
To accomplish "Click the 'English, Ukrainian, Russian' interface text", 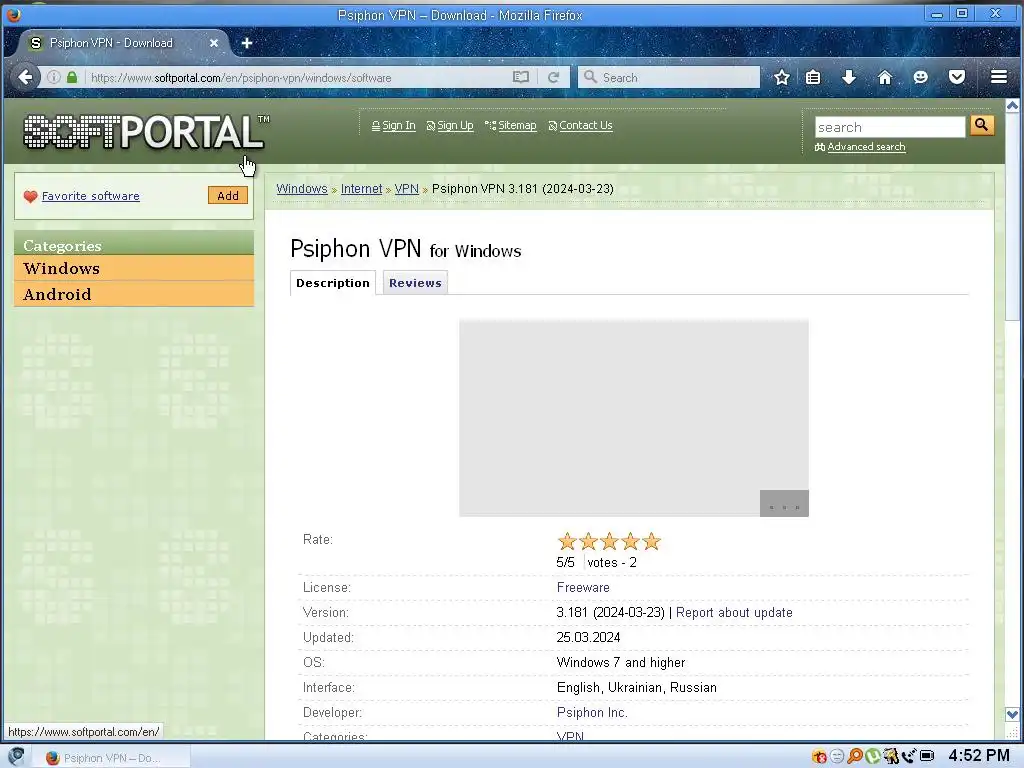I will click(637, 688).
